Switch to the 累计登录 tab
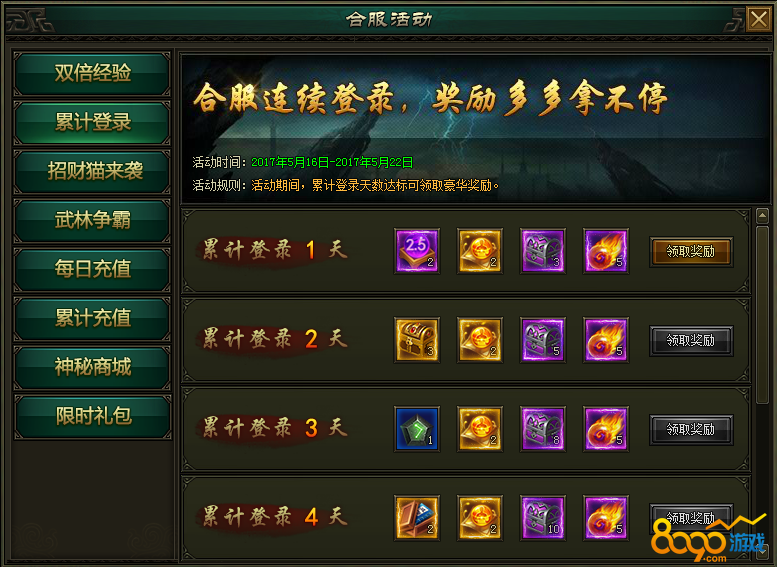Viewport: 777px width, 567px height. (93, 122)
